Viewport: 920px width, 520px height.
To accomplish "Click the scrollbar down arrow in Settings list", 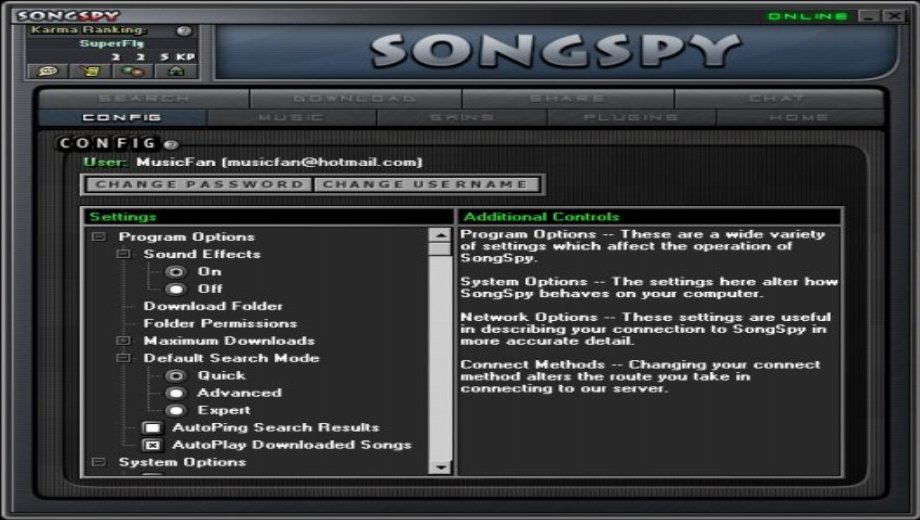I will coord(440,467).
